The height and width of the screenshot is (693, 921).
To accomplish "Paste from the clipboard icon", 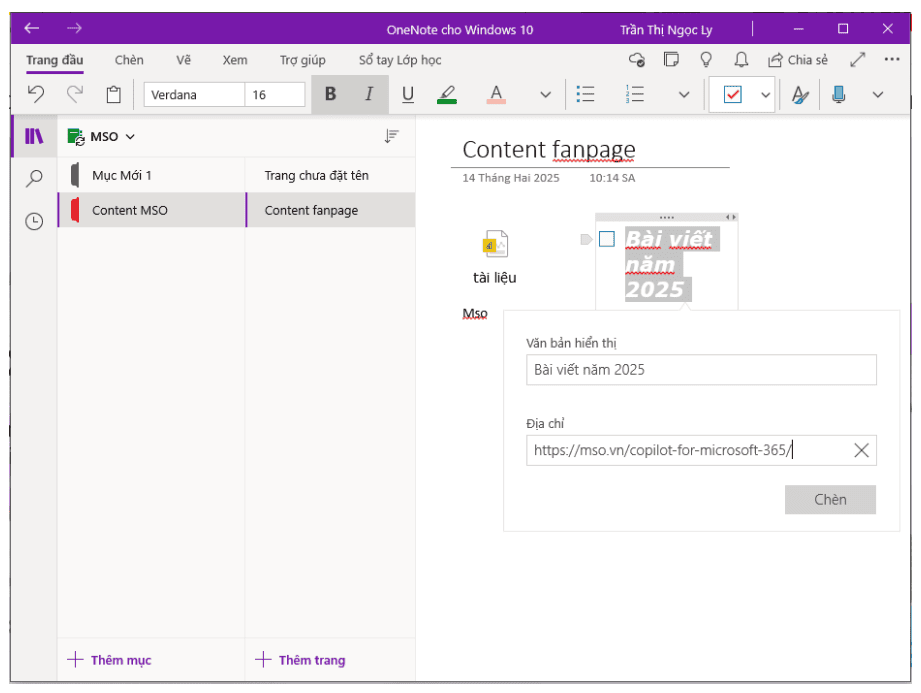I will 113,94.
